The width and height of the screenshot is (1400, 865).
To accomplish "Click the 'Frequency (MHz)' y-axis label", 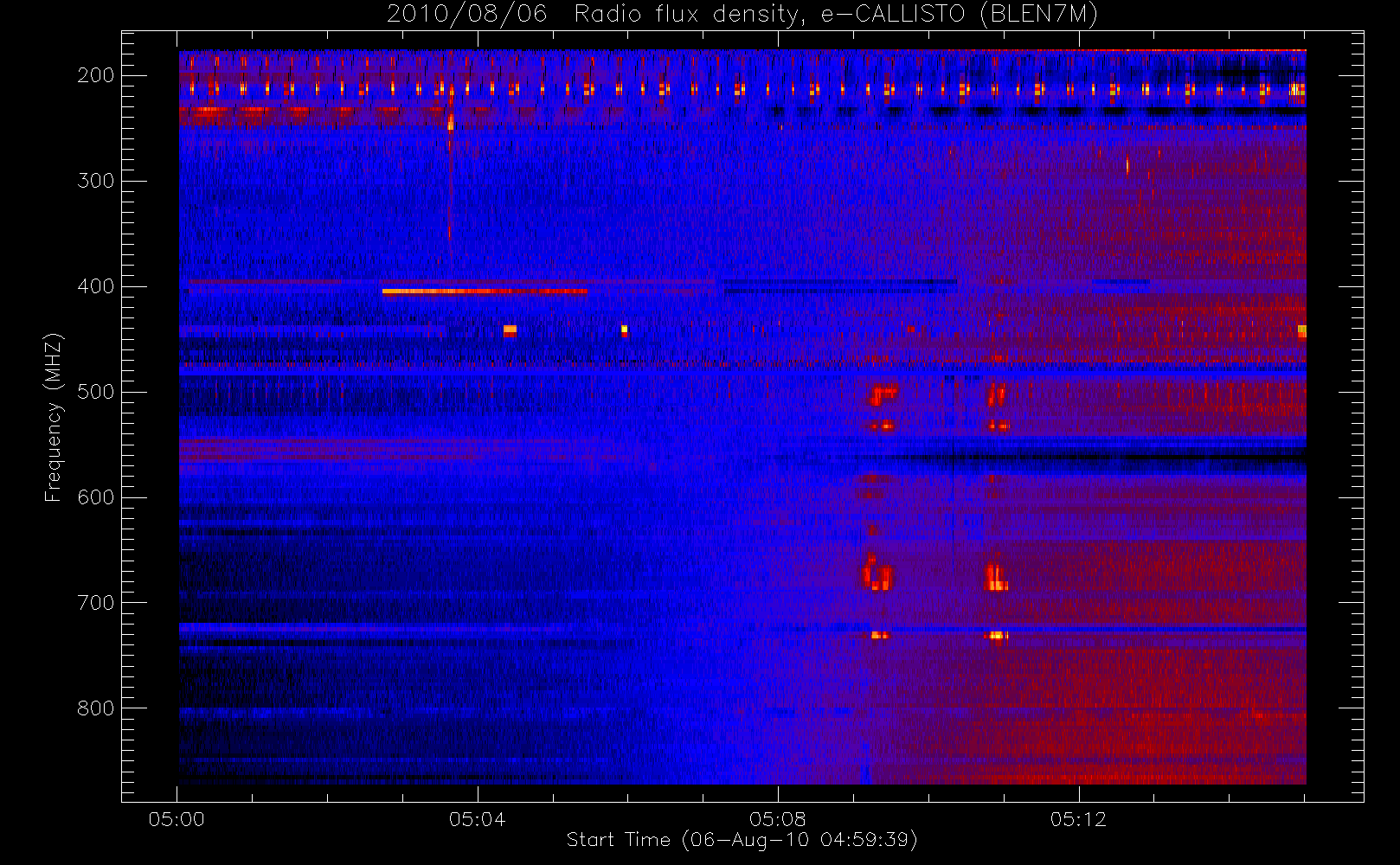I will (54, 417).
